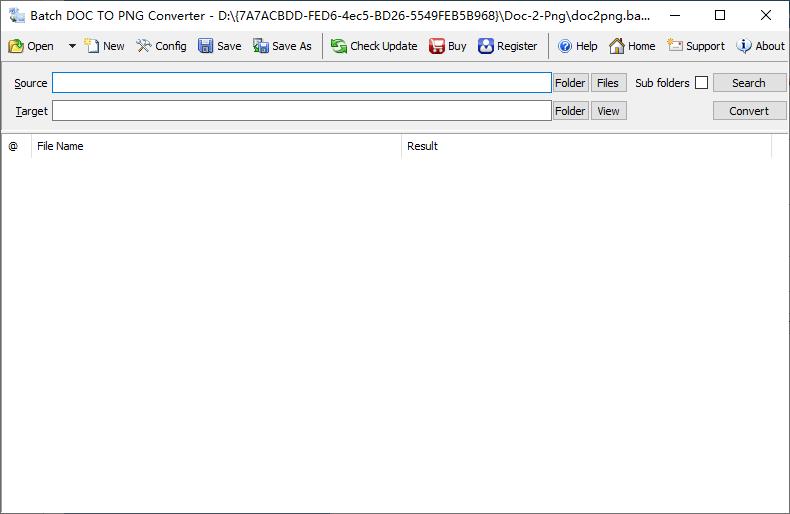The image size is (790, 514).
Task: Choose Save As in toolbar
Action: 282,46
